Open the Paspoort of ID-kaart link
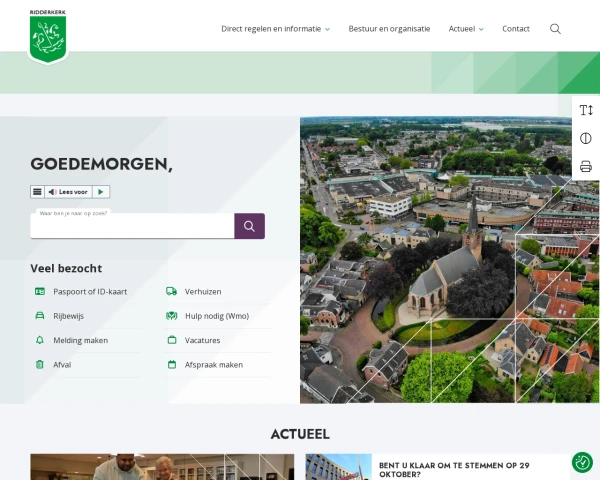The width and height of the screenshot is (600, 480). point(89,291)
